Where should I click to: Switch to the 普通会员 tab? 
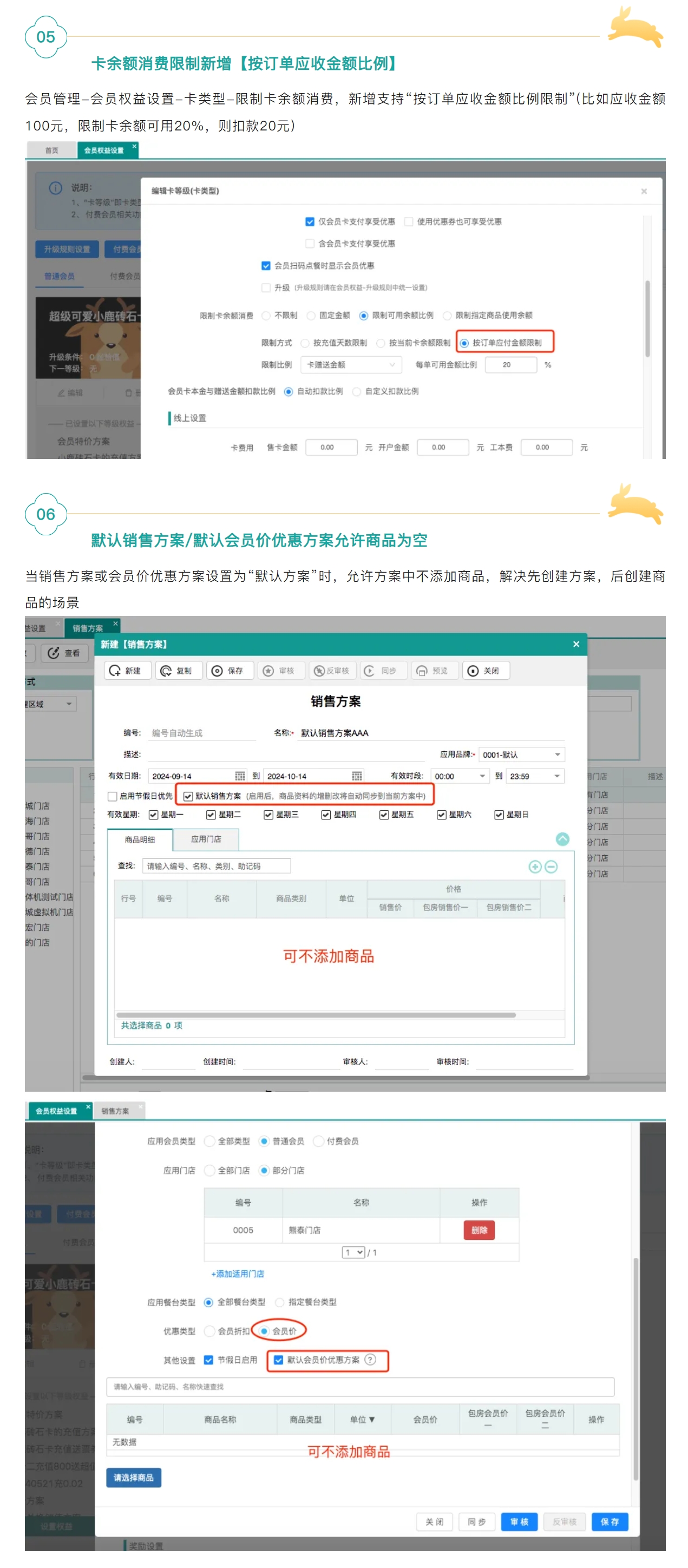coord(59,277)
